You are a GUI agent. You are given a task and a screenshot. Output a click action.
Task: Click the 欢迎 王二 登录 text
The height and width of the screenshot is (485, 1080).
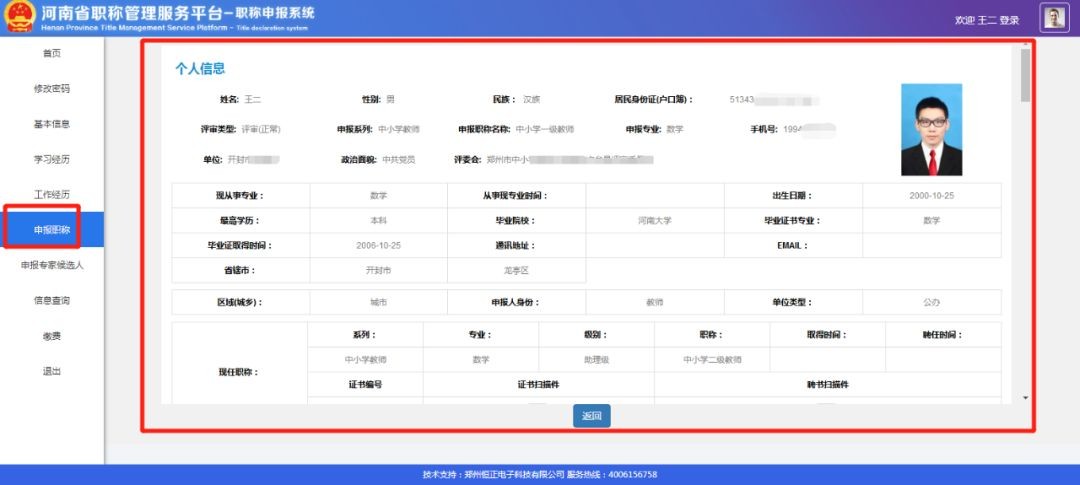click(x=987, y=21)
